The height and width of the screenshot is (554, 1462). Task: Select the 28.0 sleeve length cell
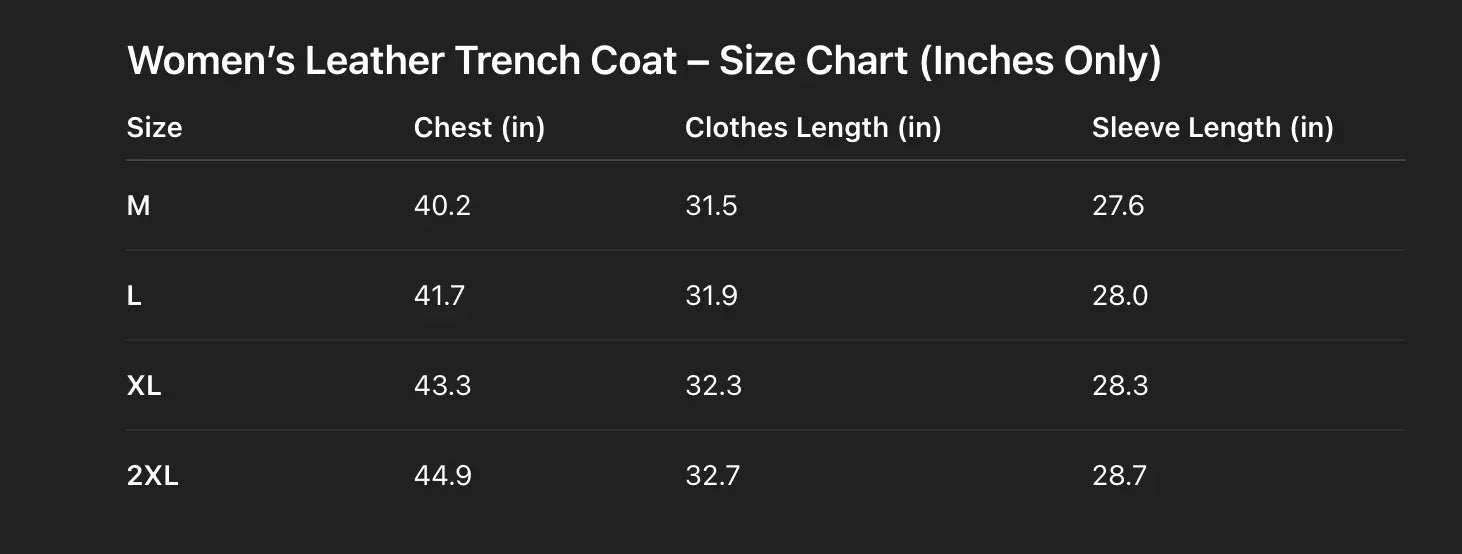tap(1119, 296)
